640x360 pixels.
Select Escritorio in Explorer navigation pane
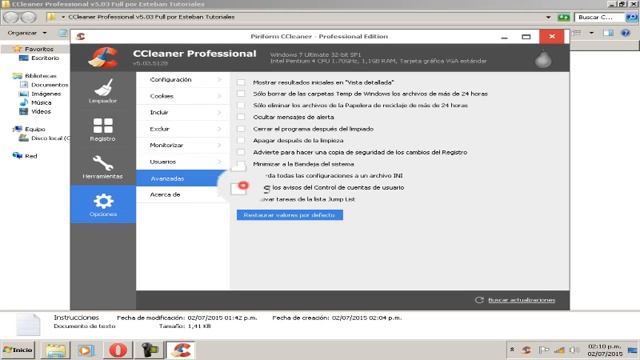(x=45, y=58)
